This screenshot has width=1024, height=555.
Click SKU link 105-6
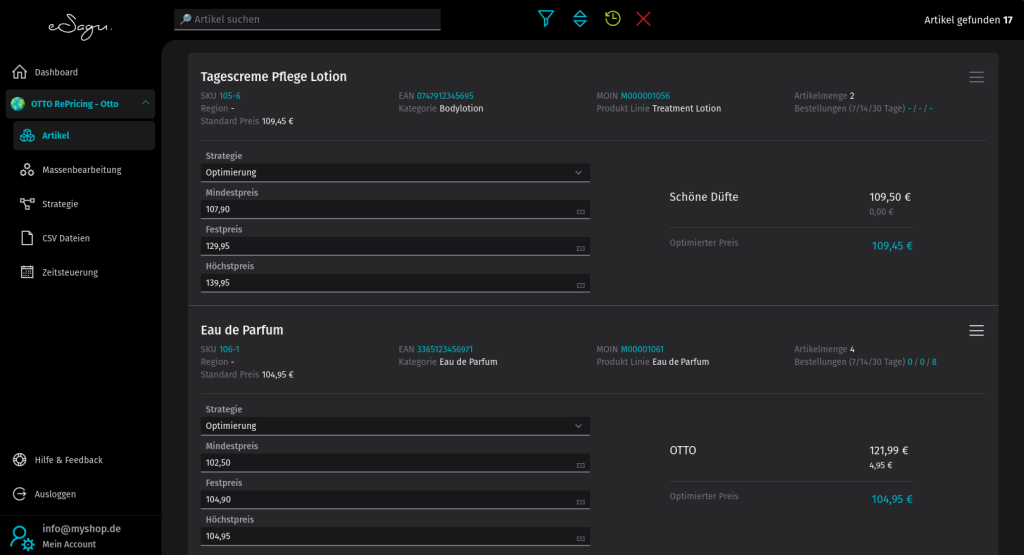click(230, 96)
